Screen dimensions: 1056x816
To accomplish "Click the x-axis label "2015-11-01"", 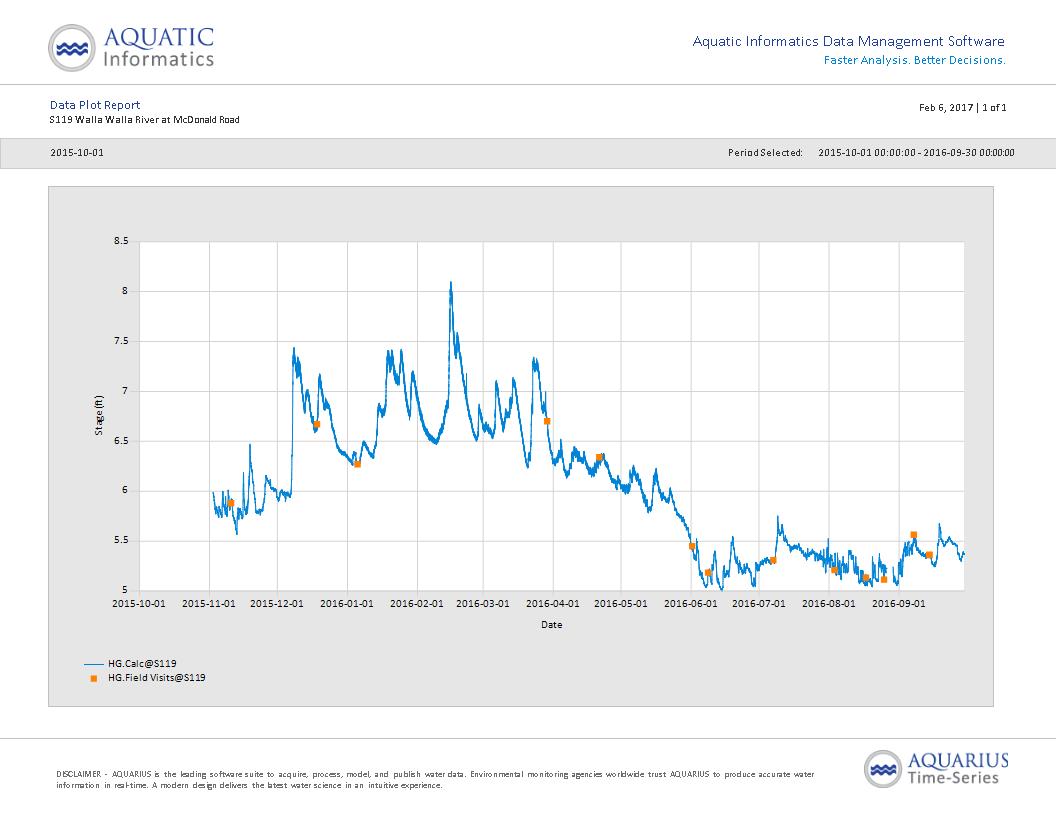I will pyautogui.click(x=209, y=604).
